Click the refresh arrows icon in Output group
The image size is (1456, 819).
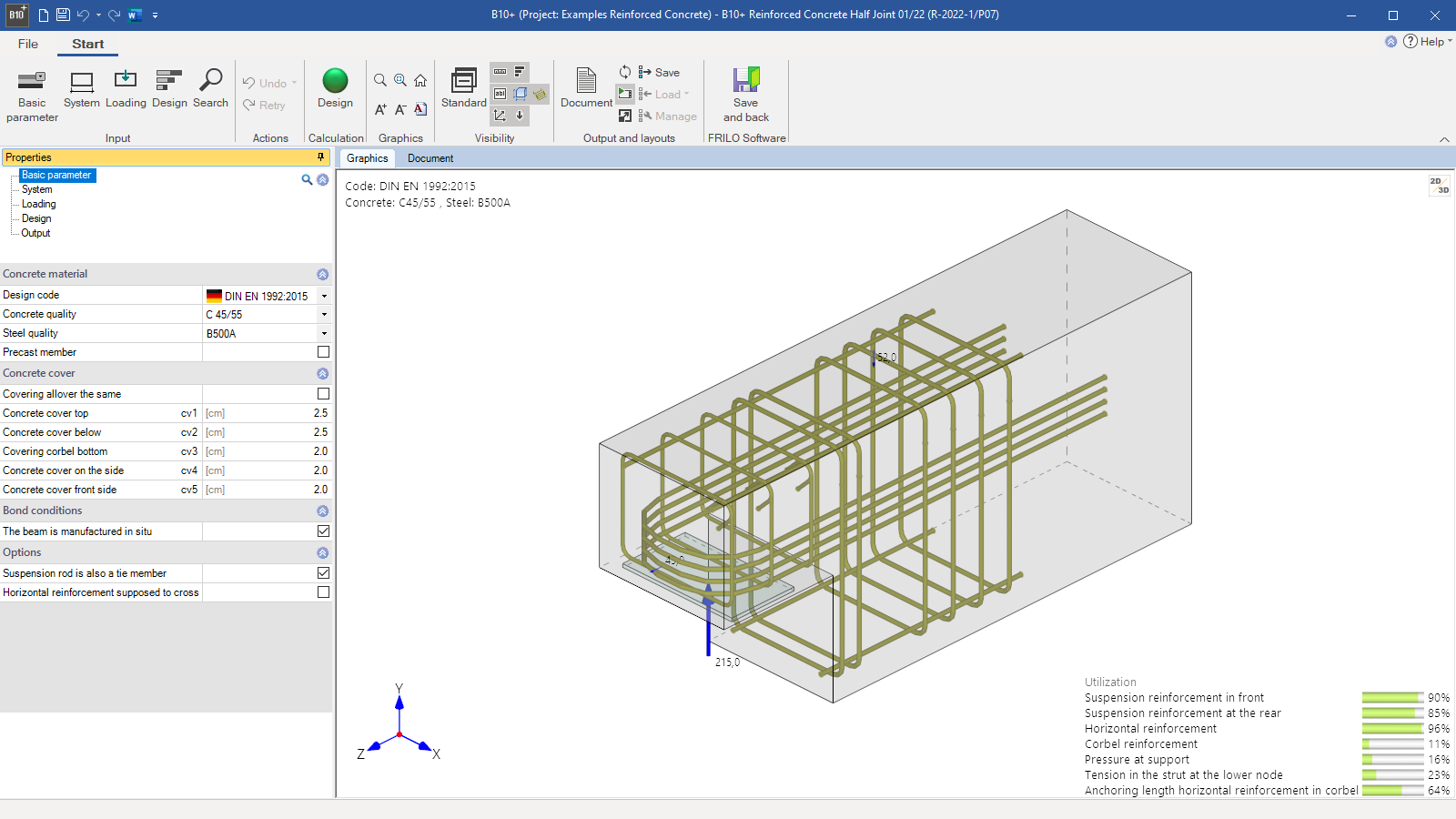point(625,72)
